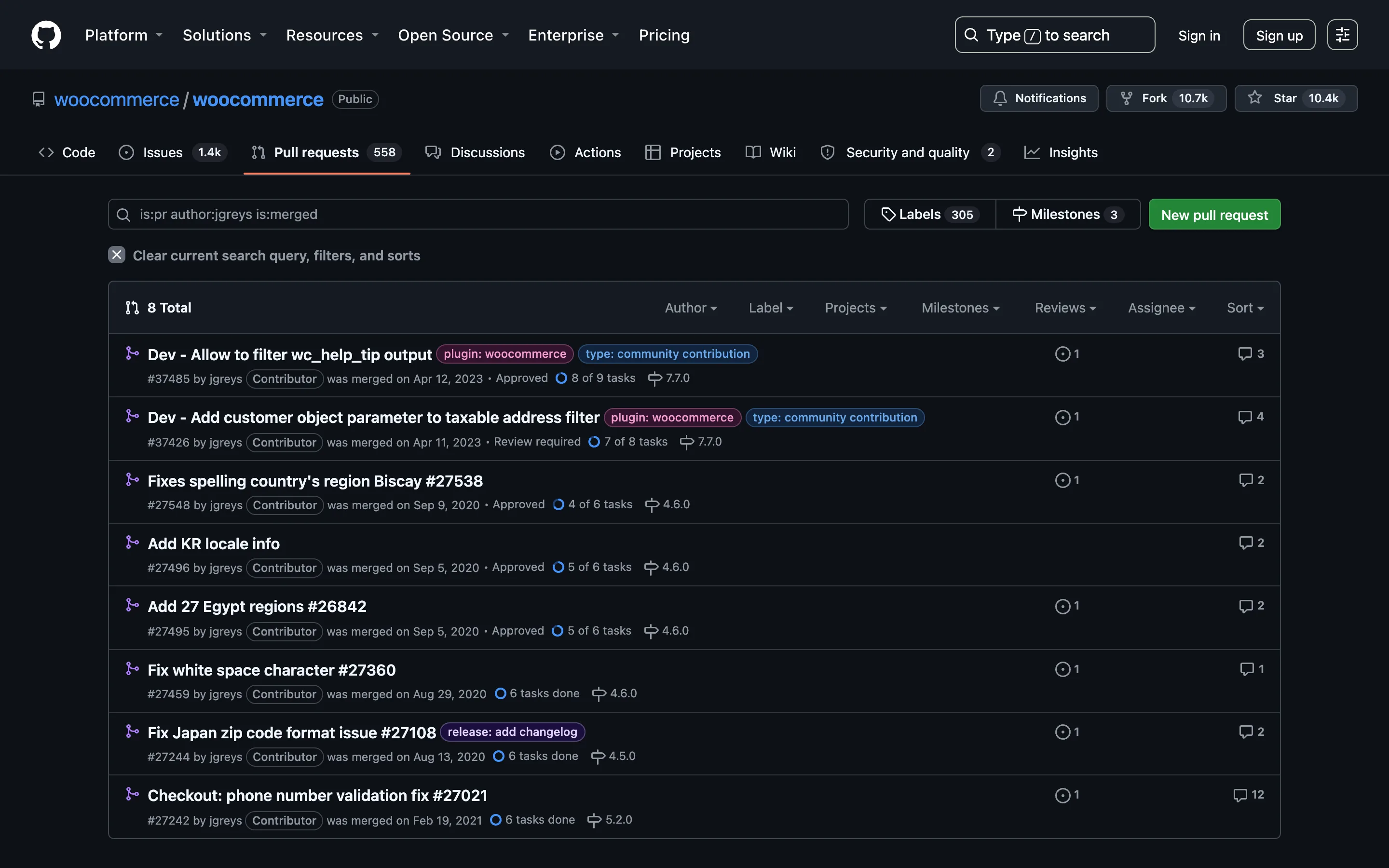Open 7.7.0 milestone on PR #37485
Screen dimensions: 1389x868
pos(668,379)
